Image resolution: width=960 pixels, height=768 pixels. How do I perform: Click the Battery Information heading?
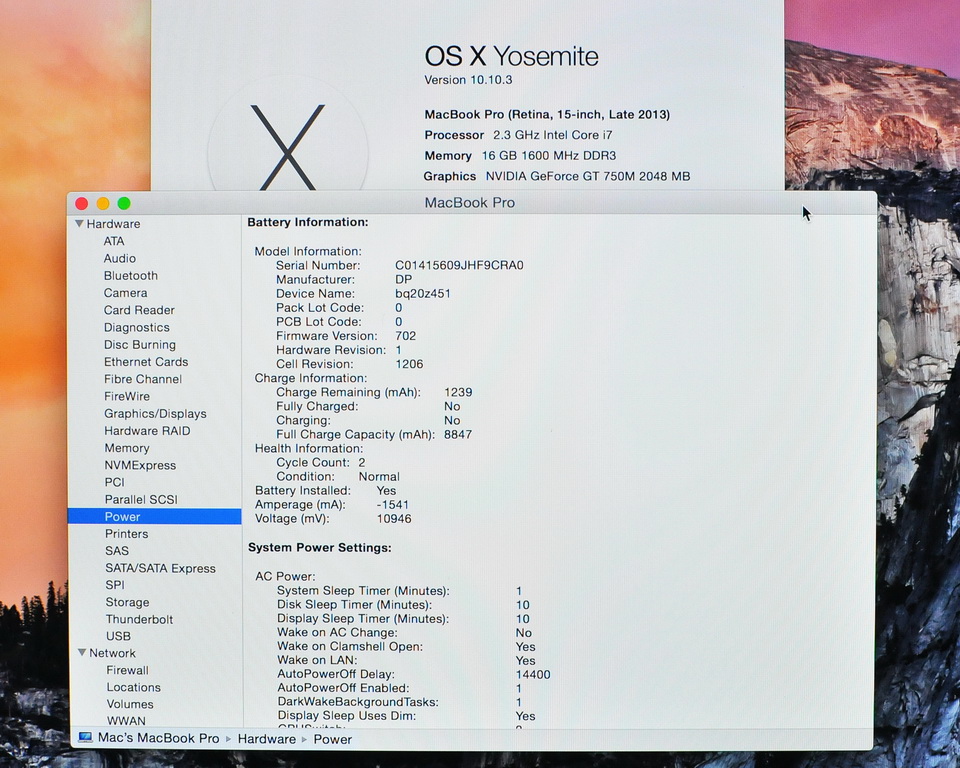pos(308,222)
